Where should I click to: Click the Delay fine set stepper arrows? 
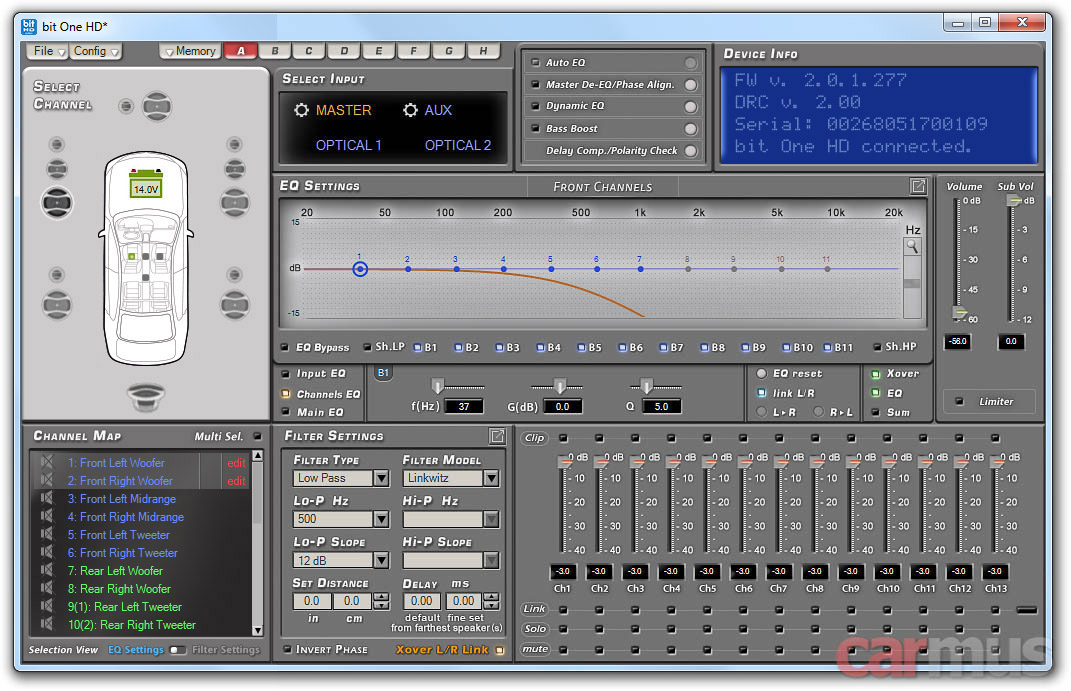click(491, 601)
